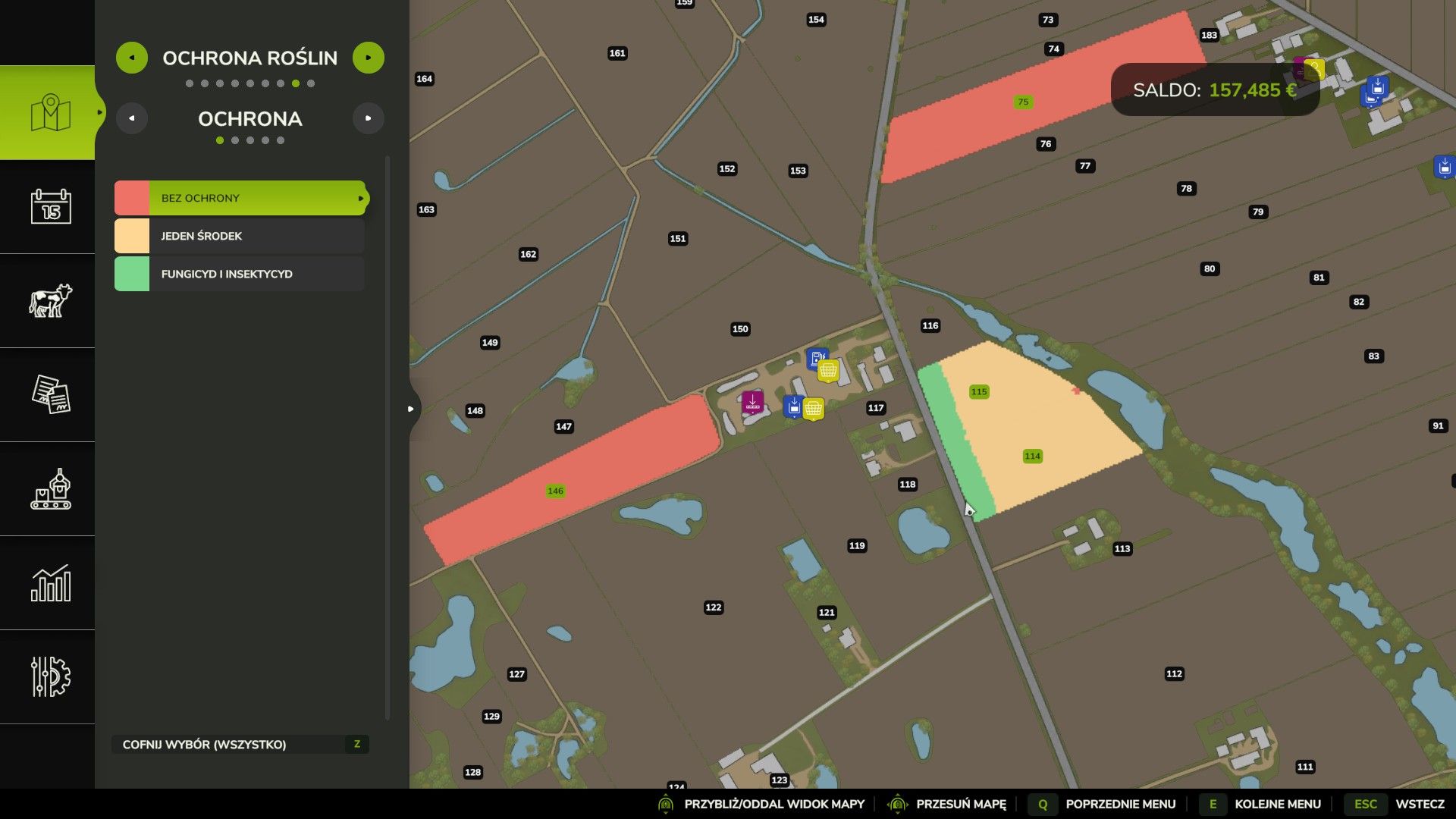Click ESC WSTECZ button
Viewport: 1456px width, 819px height.
pyautogui.click(x=1395, y=804)
